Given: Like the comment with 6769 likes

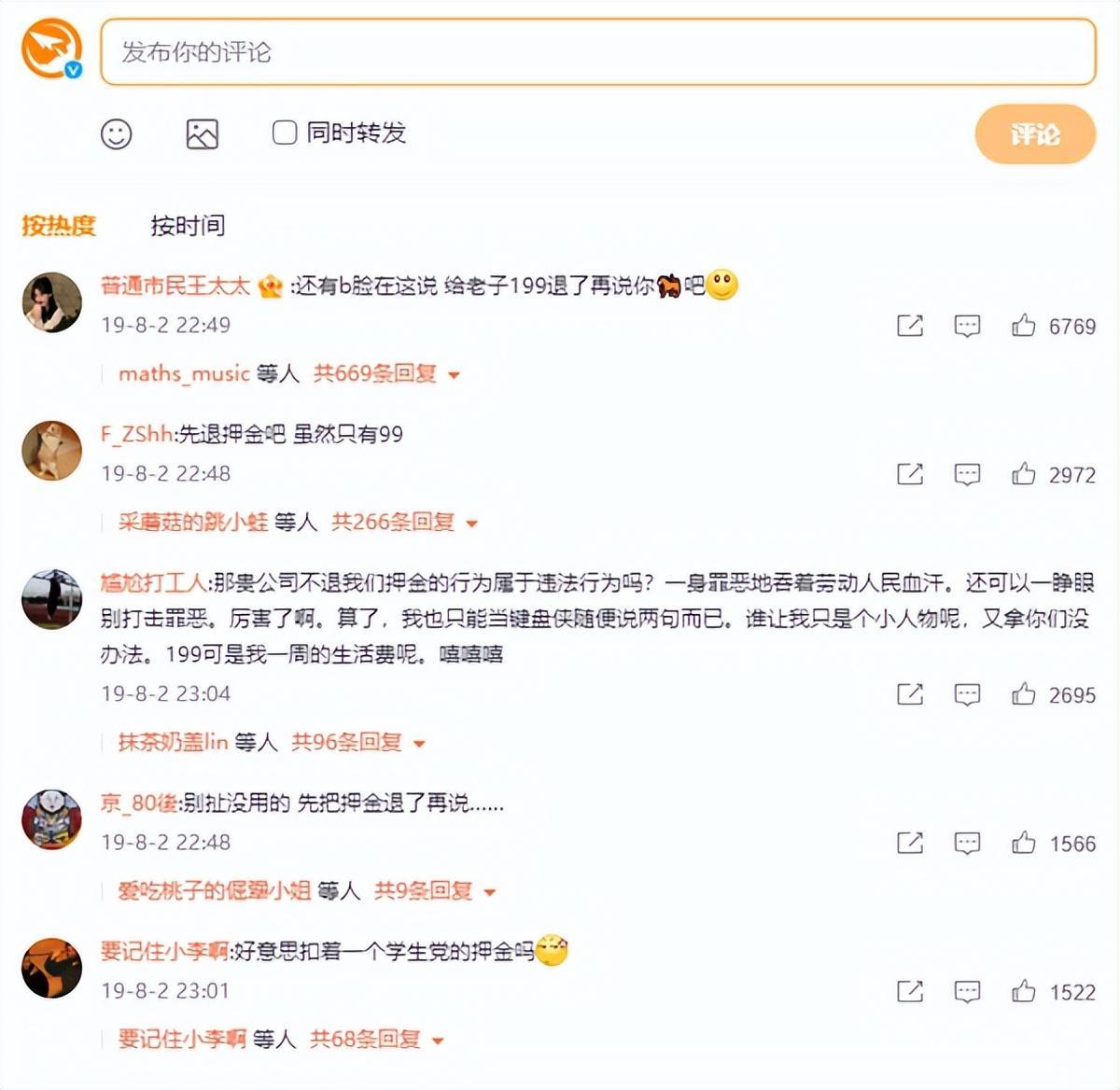Looking at the screenshot, I should tap(1024, 326).
